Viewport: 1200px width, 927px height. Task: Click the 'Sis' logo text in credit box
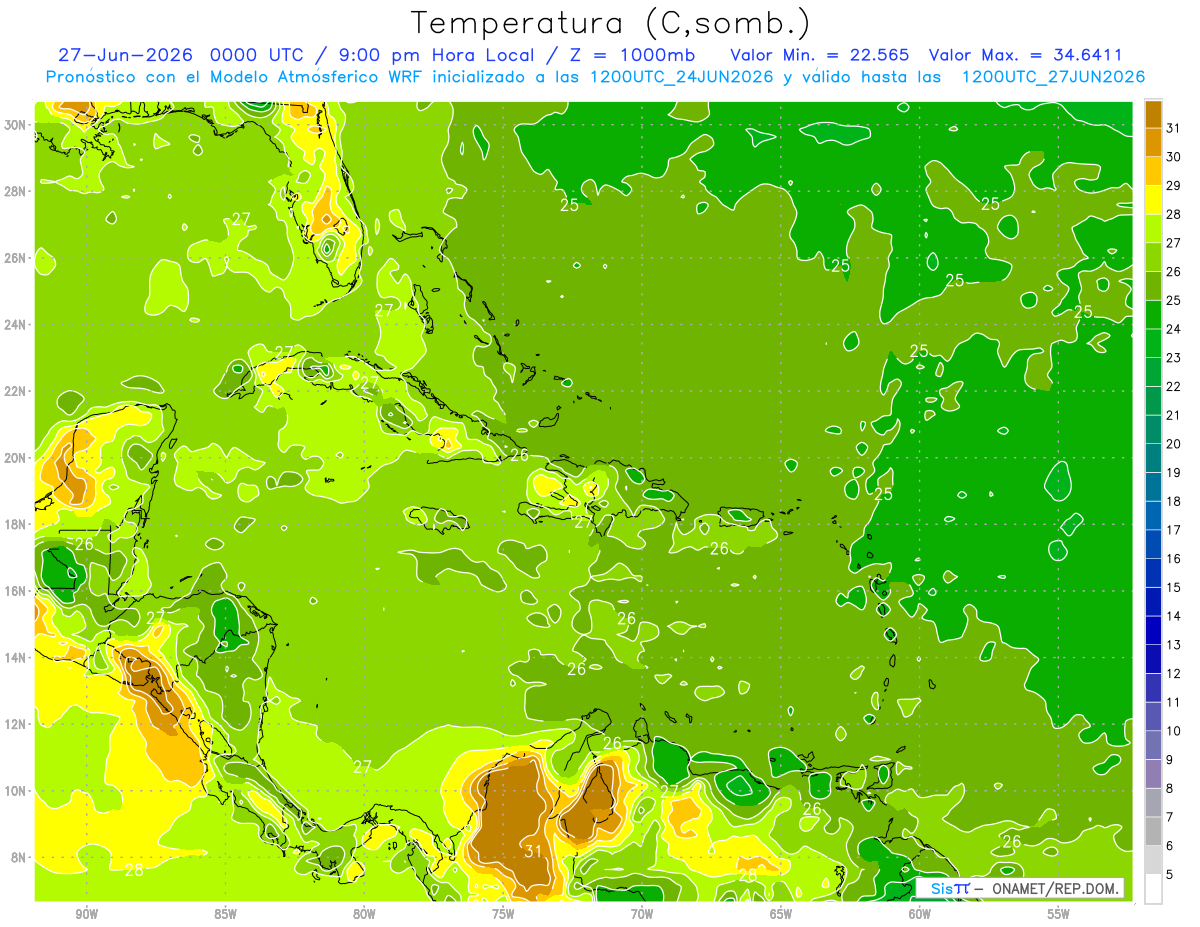pyautogui.click(x=941, y=888)
